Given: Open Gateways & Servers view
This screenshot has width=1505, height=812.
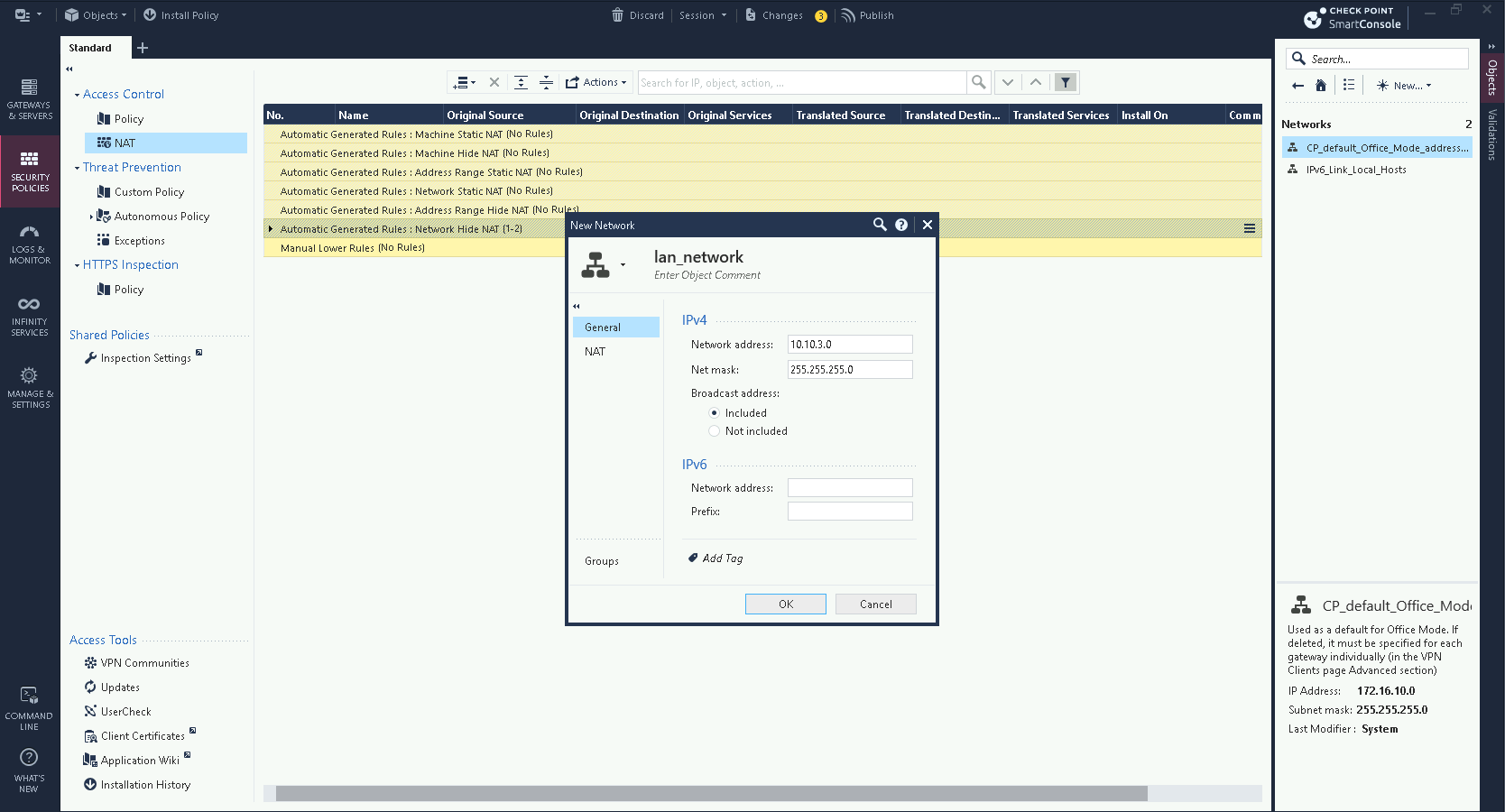Looking at the screenshot, I should pyautogui.click(x=30, y=98).
